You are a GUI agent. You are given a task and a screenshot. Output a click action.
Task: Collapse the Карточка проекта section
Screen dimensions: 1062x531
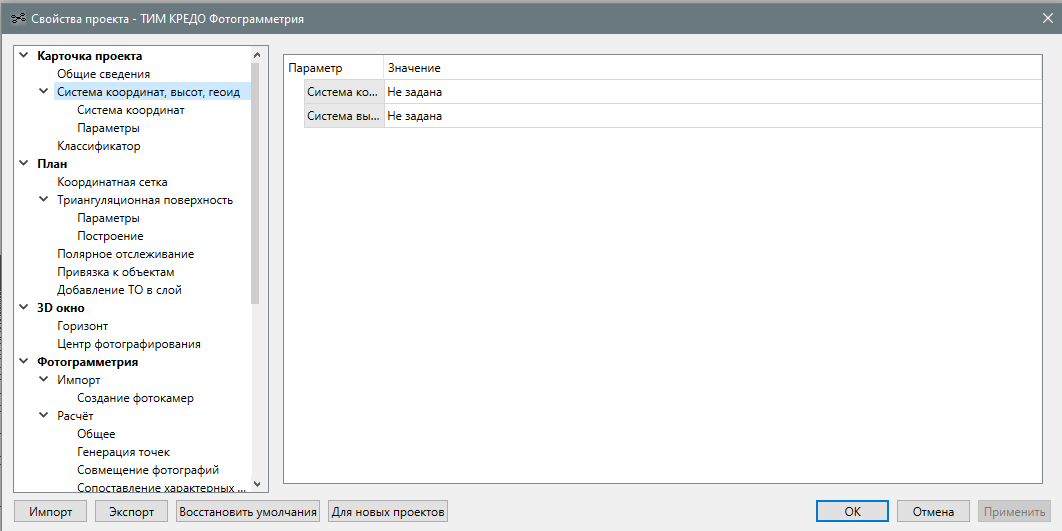tap(24, 56)
